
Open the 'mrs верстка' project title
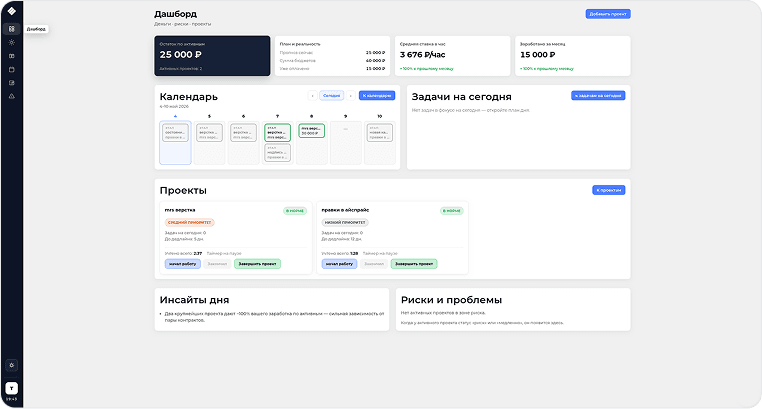pos(180,210)
